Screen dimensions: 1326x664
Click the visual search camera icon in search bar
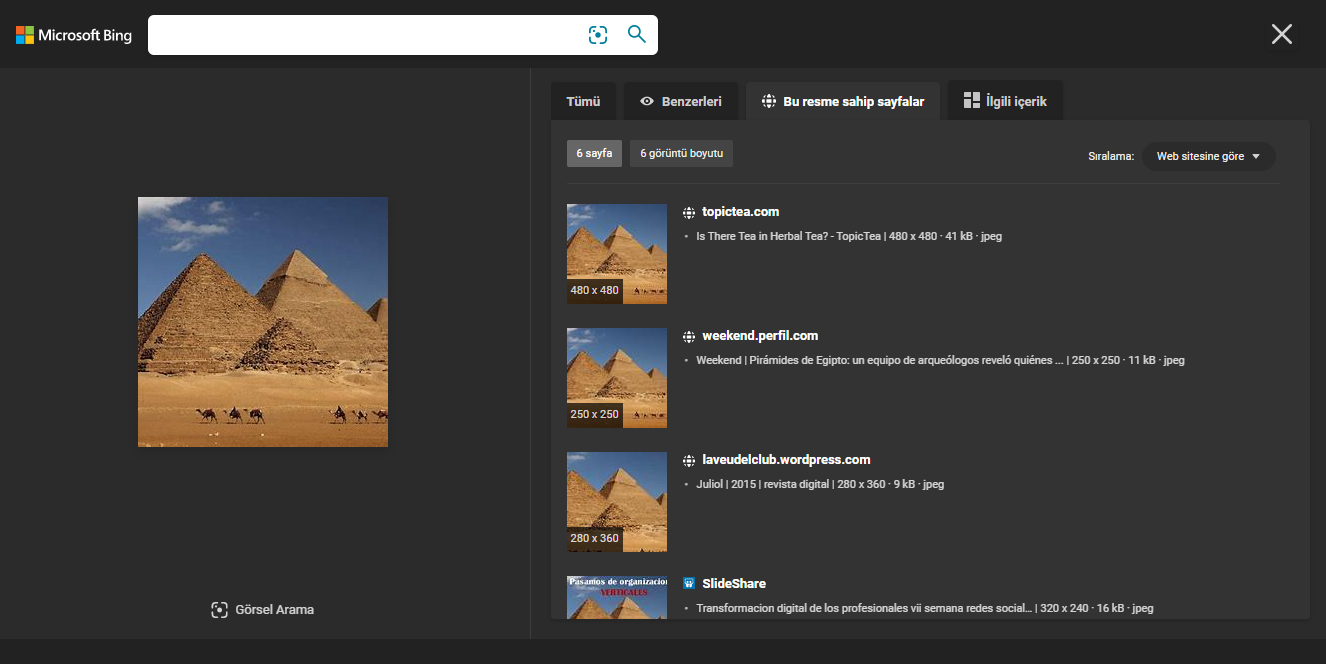598,35
